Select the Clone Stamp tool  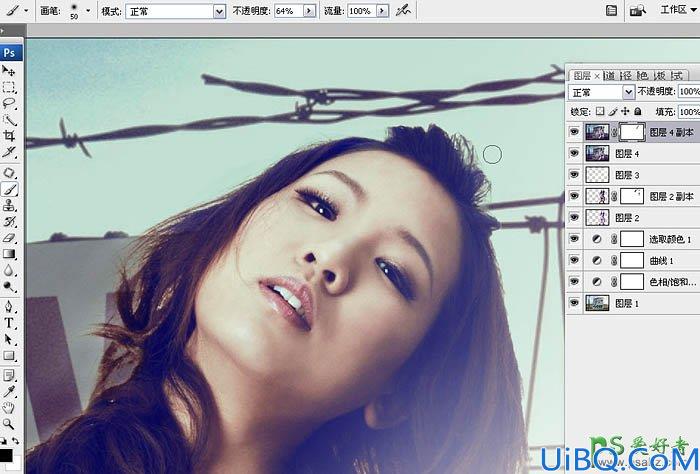(x=8, y=205)
